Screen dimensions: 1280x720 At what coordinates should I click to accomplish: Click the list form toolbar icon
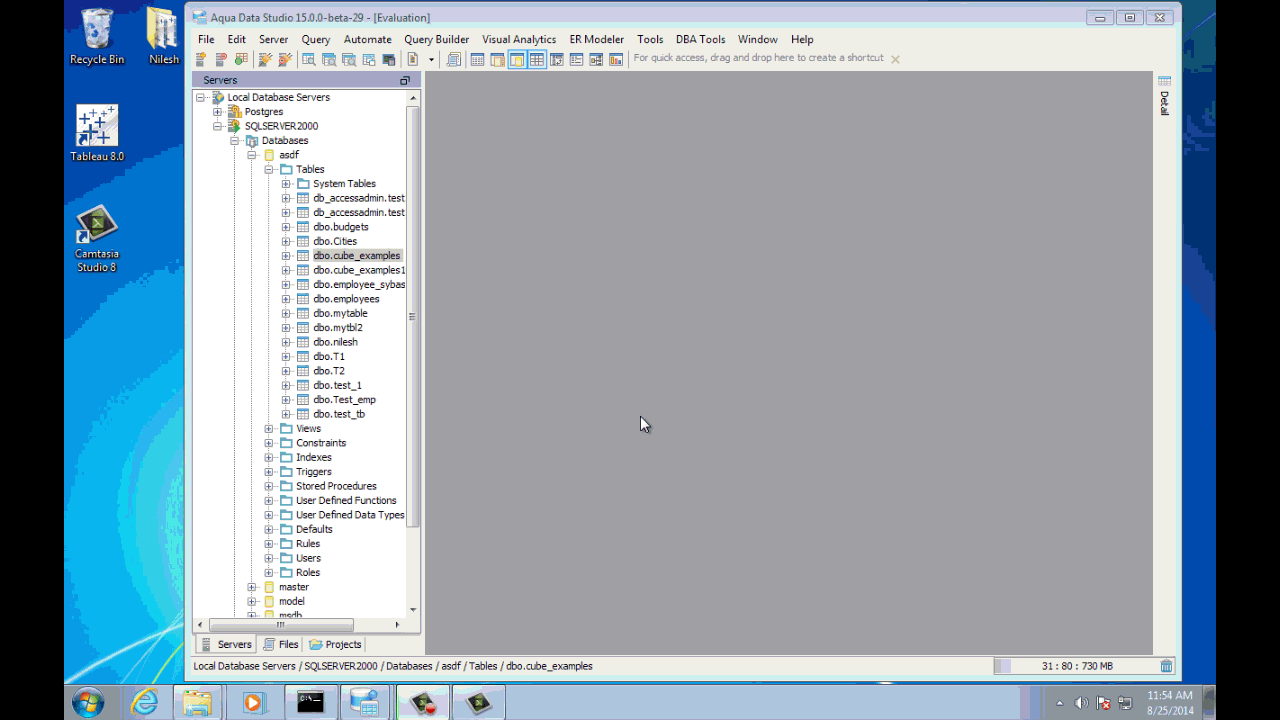576,60
